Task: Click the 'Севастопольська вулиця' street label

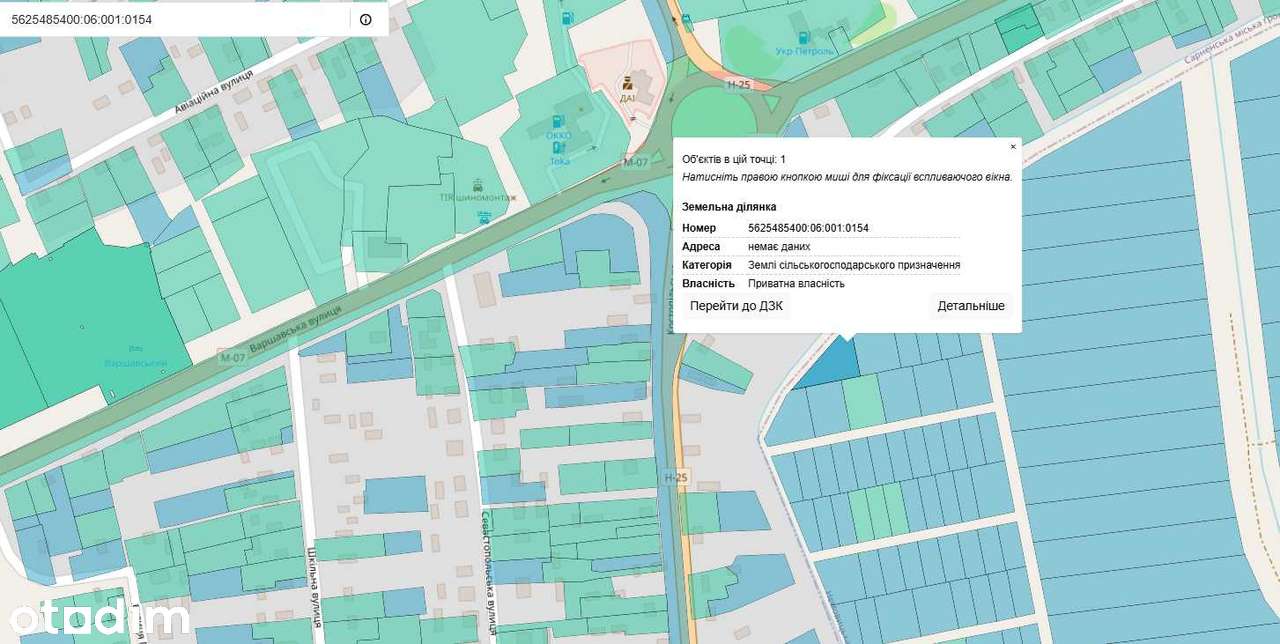Action: click(490, 574)
